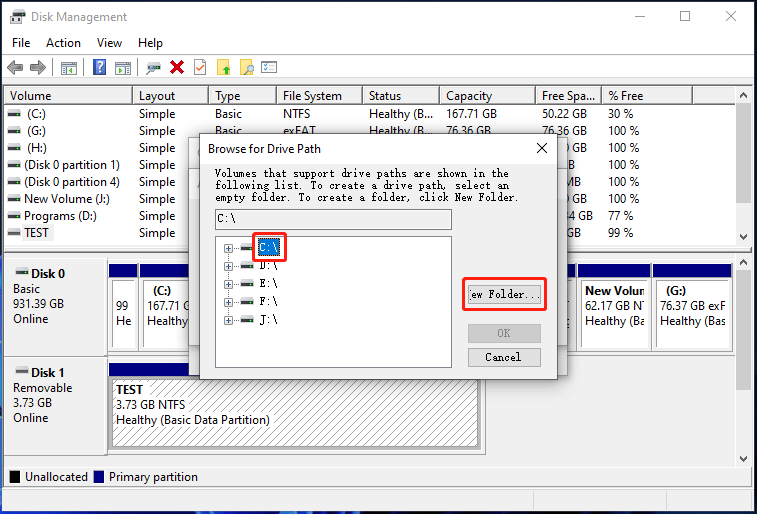757x514 pixels.
Task: Sort by % Free column header
Action: click(647, 96)
